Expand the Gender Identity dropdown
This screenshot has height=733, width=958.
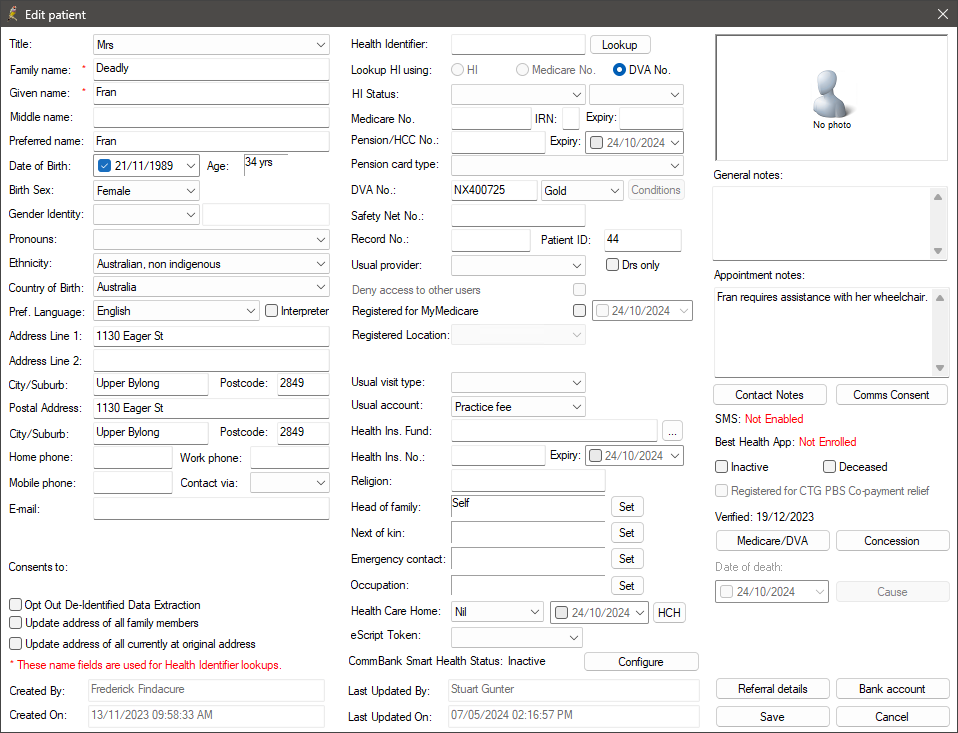tap(147, 214)
